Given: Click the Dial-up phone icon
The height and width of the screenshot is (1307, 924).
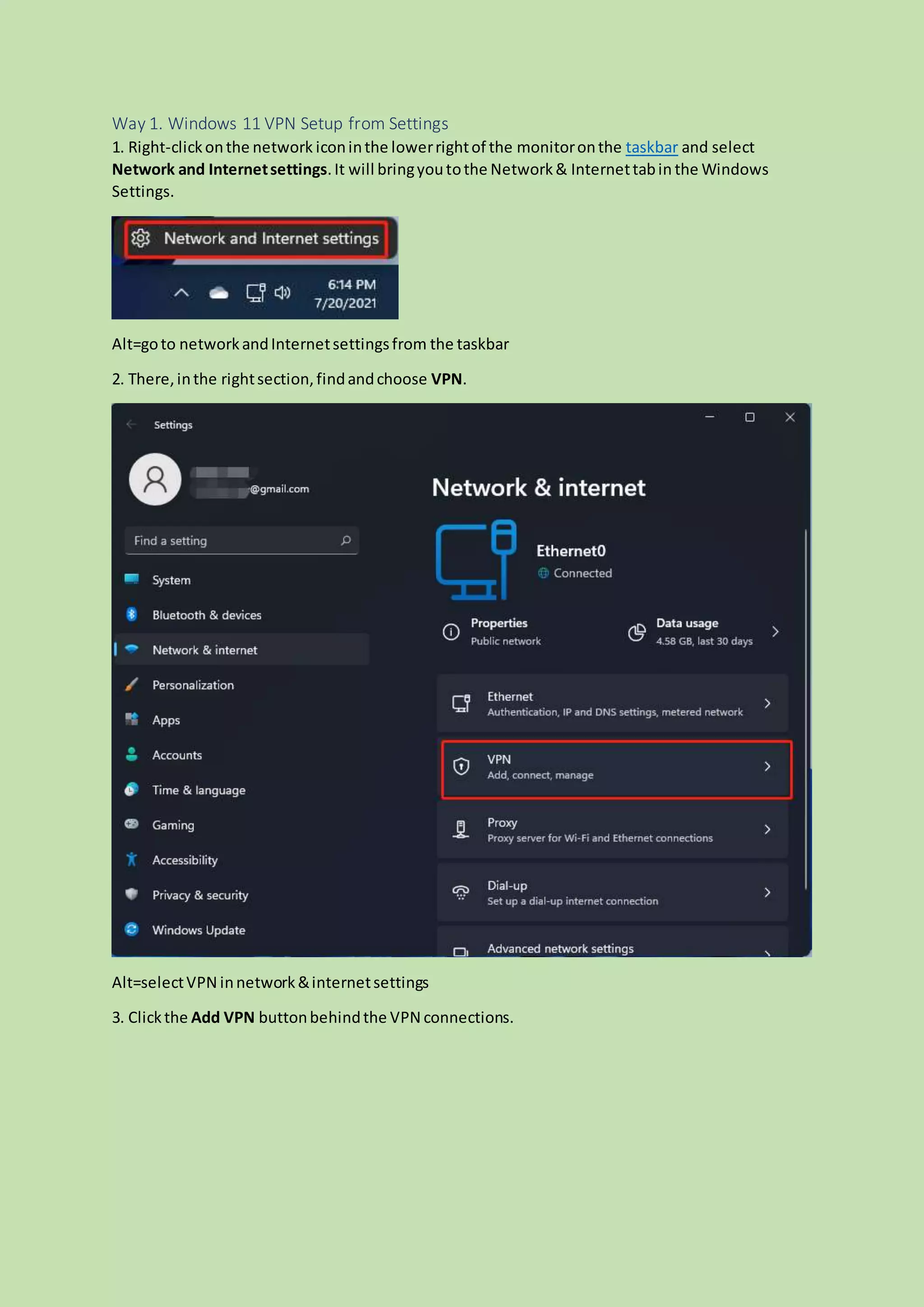Looking at the screenshot, I should pos(461,892).
